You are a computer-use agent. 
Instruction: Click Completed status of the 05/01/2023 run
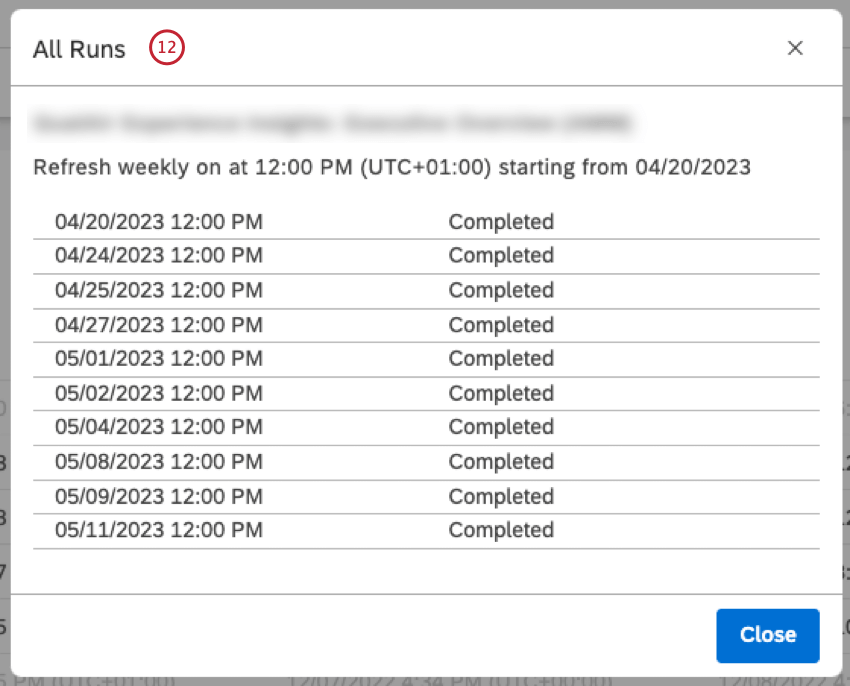click(x=501, y=358)
